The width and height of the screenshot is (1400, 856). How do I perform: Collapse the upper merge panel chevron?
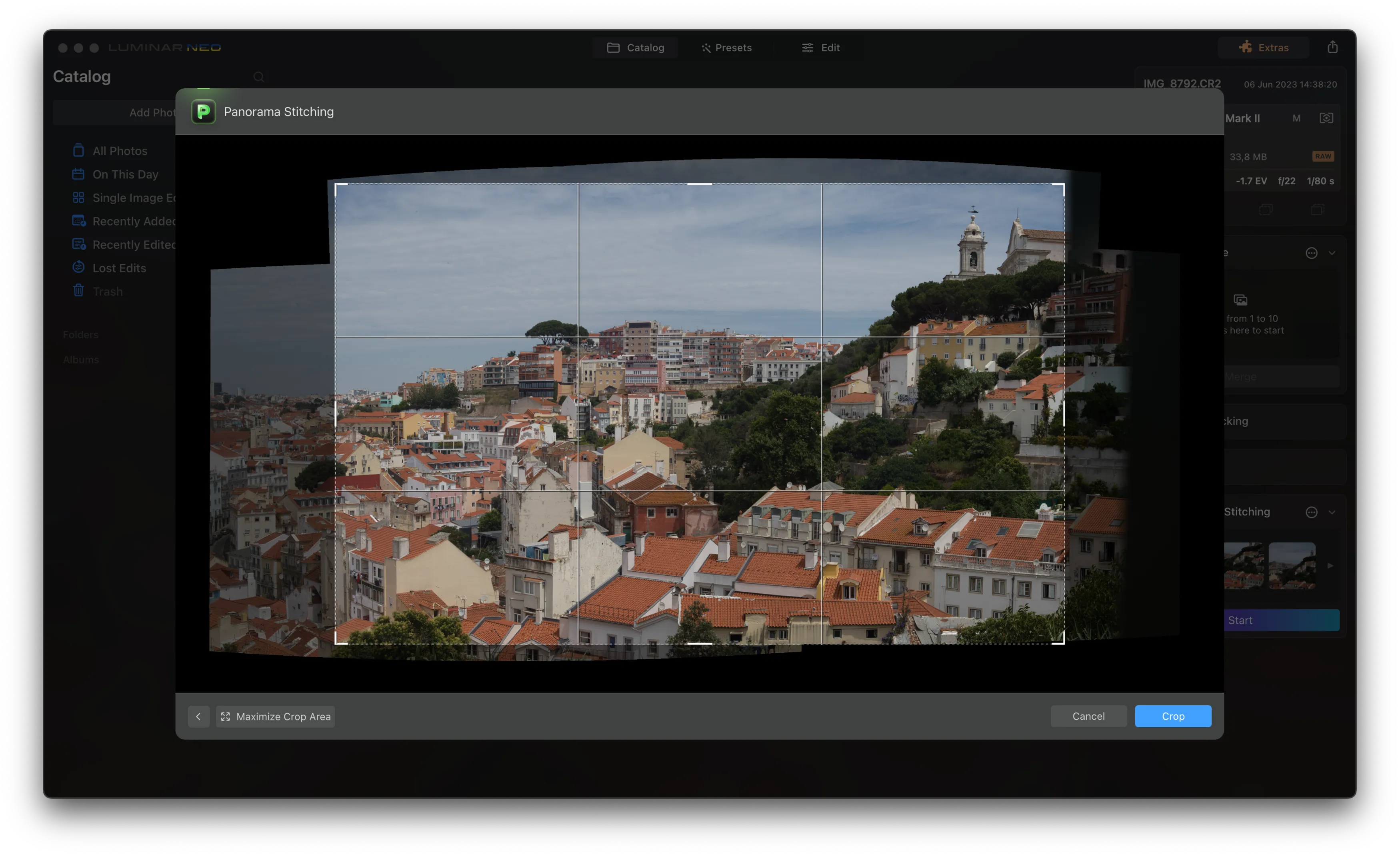pyautogui.click(x=1332, y=253)
